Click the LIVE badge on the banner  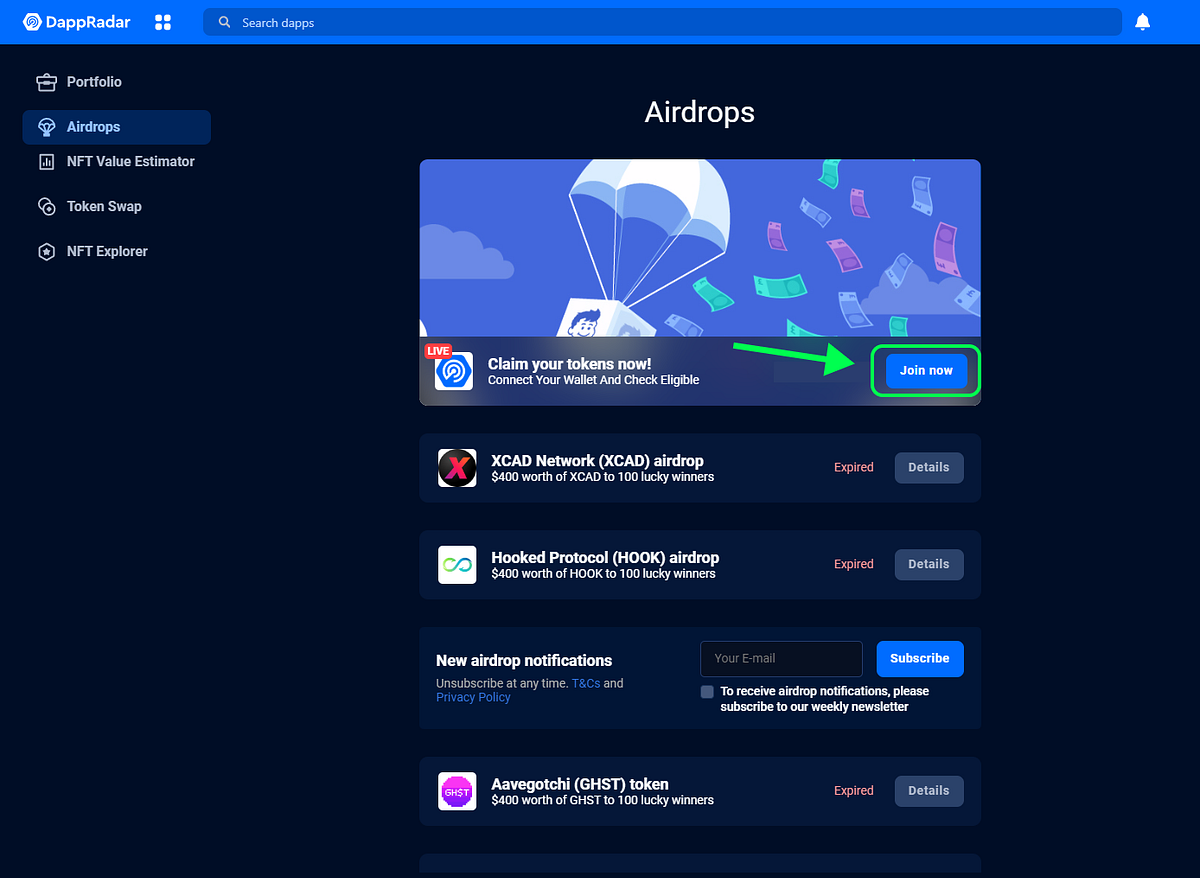coord(438,351)
